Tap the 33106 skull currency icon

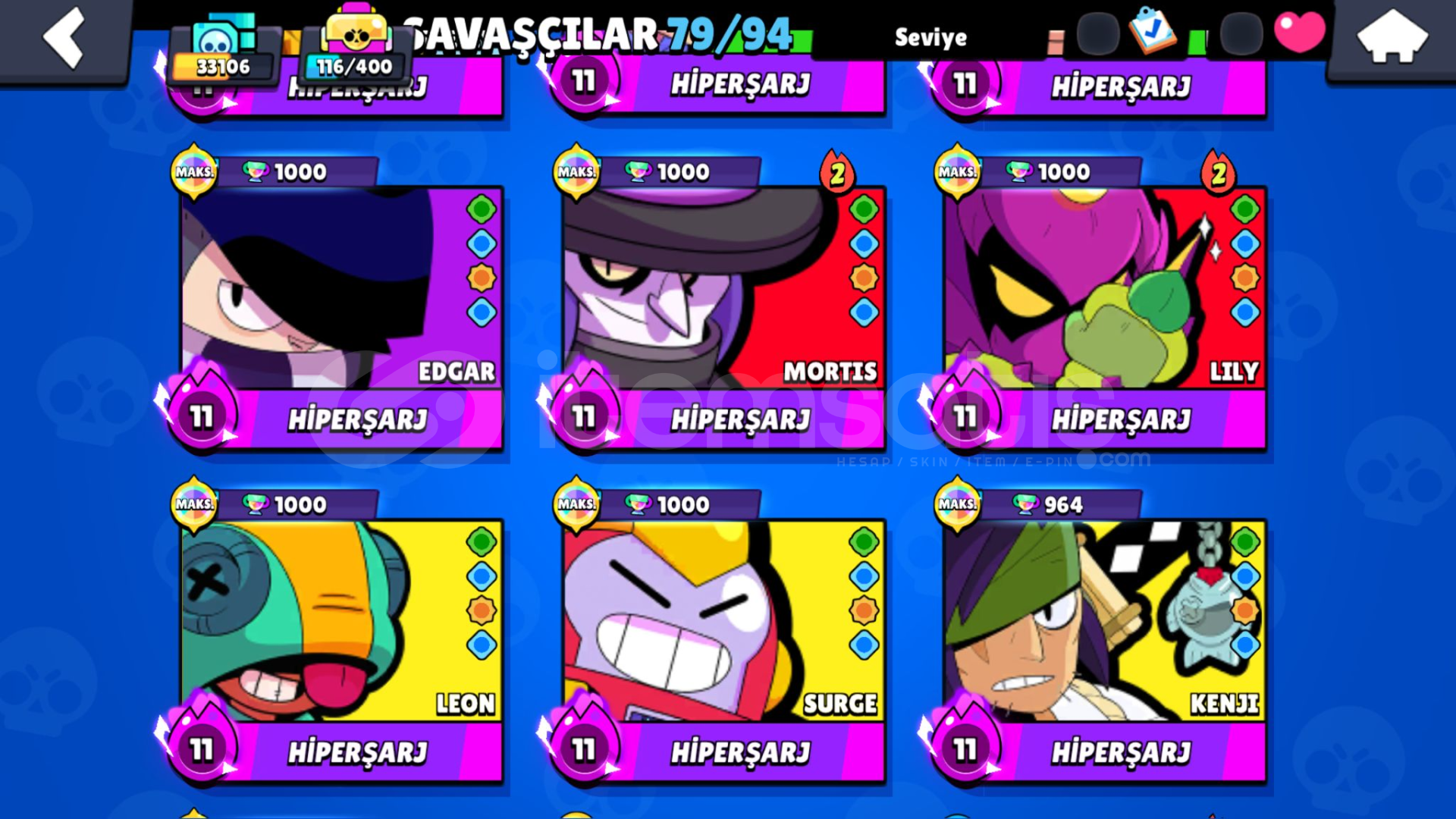[222, 47]
